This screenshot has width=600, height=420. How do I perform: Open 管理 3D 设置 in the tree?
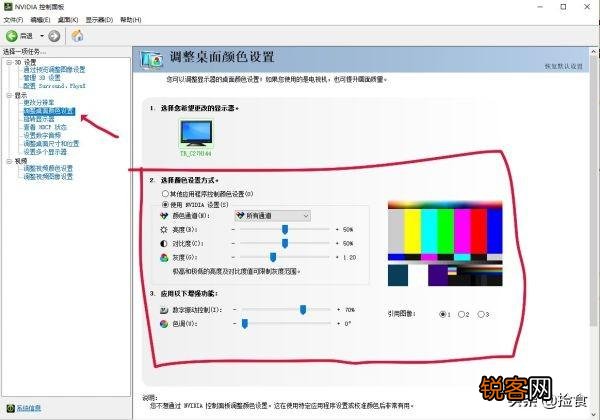tap(42, 78)
